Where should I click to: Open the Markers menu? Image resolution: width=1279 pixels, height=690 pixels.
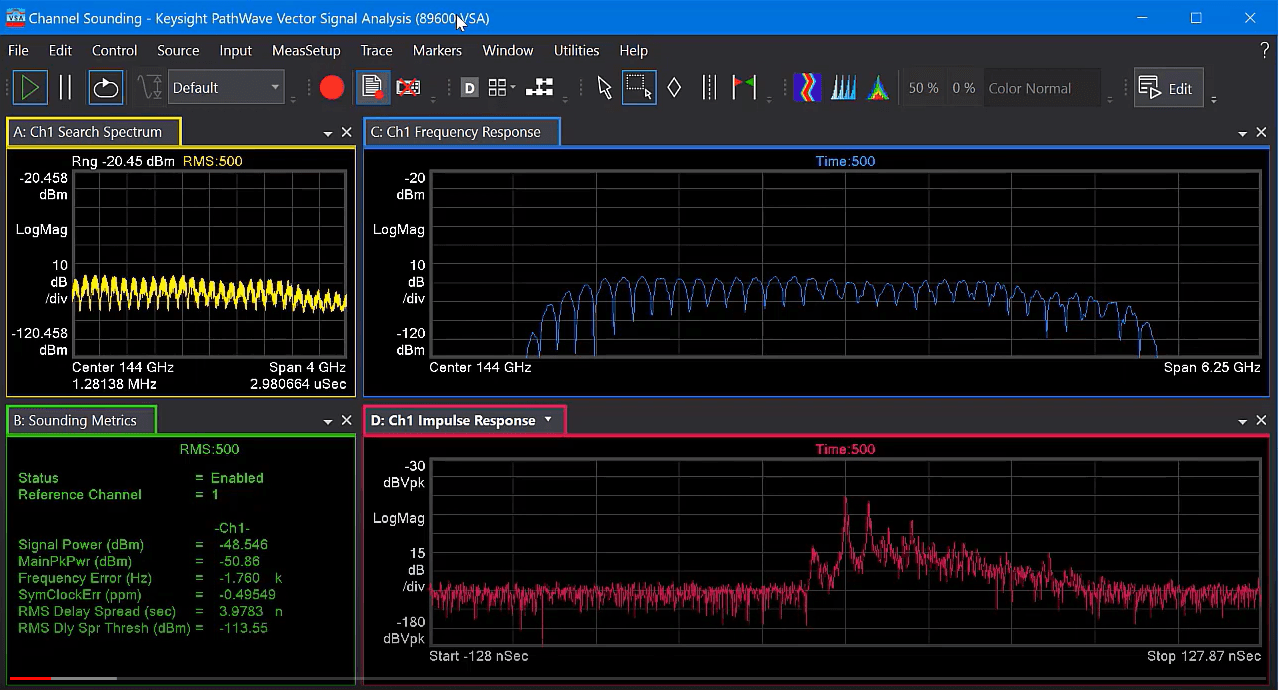click(437, 50)
